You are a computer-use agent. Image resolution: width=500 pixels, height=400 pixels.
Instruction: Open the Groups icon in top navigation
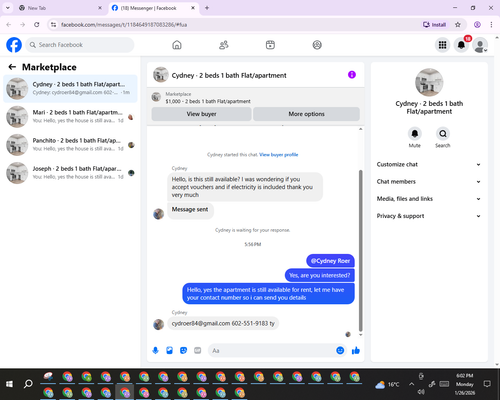click(x=317, y=45)
